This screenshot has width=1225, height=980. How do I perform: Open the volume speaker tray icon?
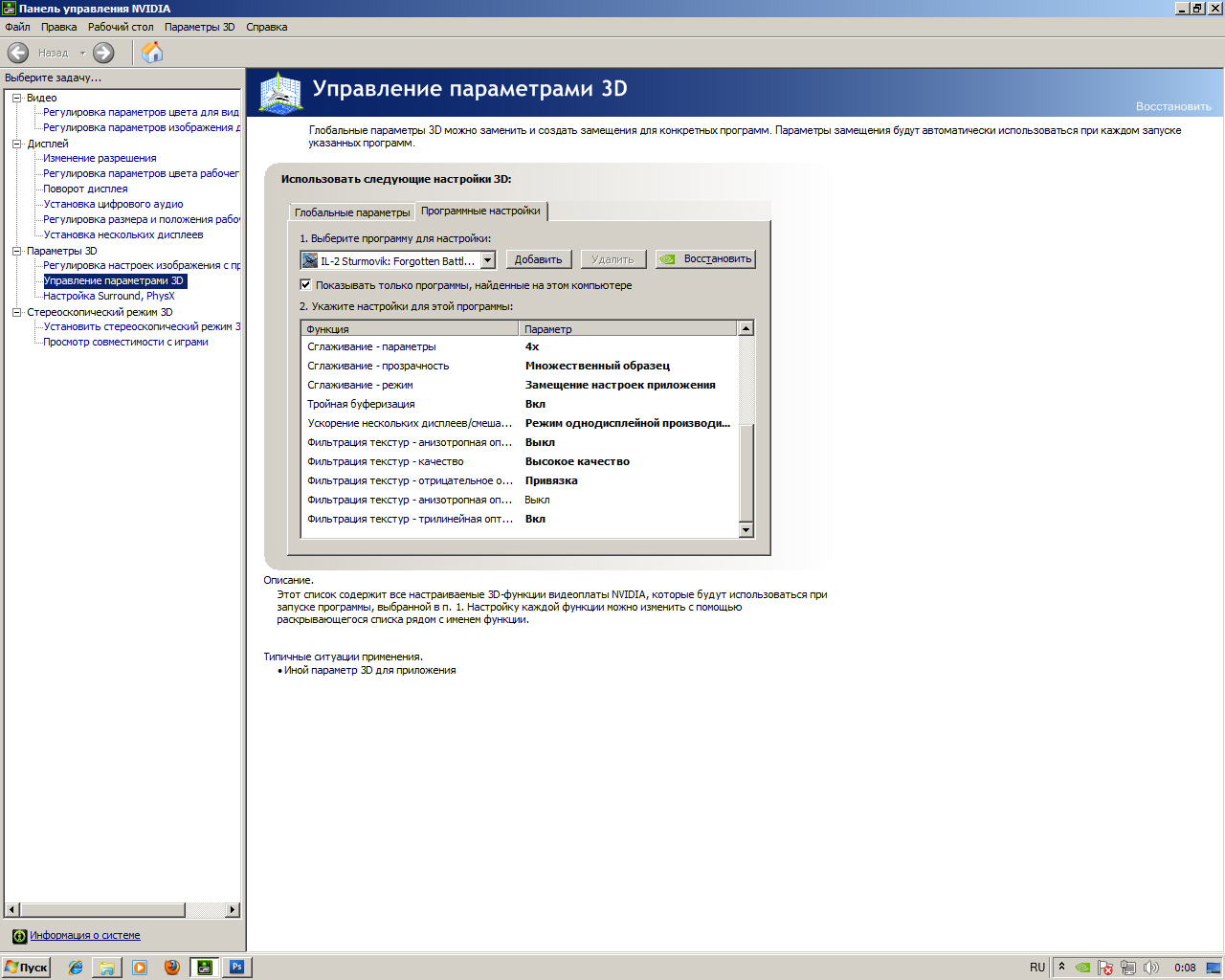1151,968
